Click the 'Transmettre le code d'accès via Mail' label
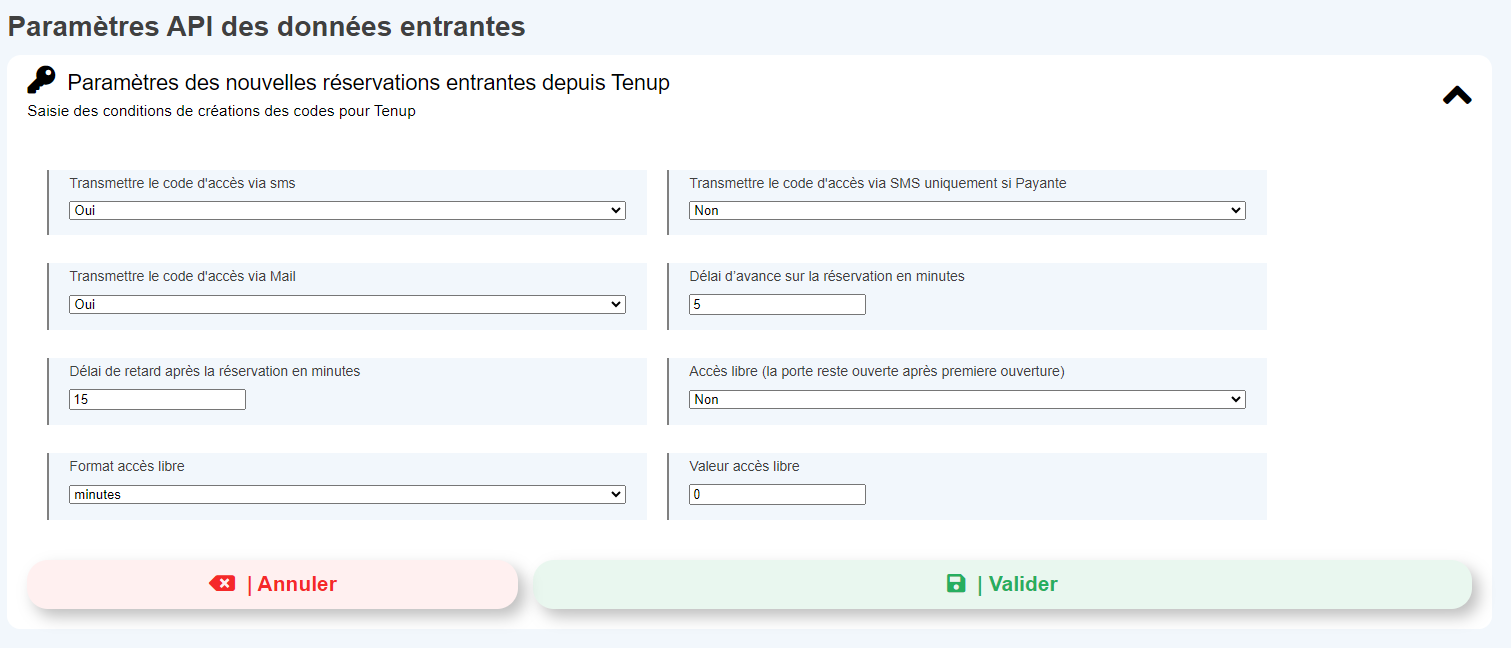 [182, 276]
